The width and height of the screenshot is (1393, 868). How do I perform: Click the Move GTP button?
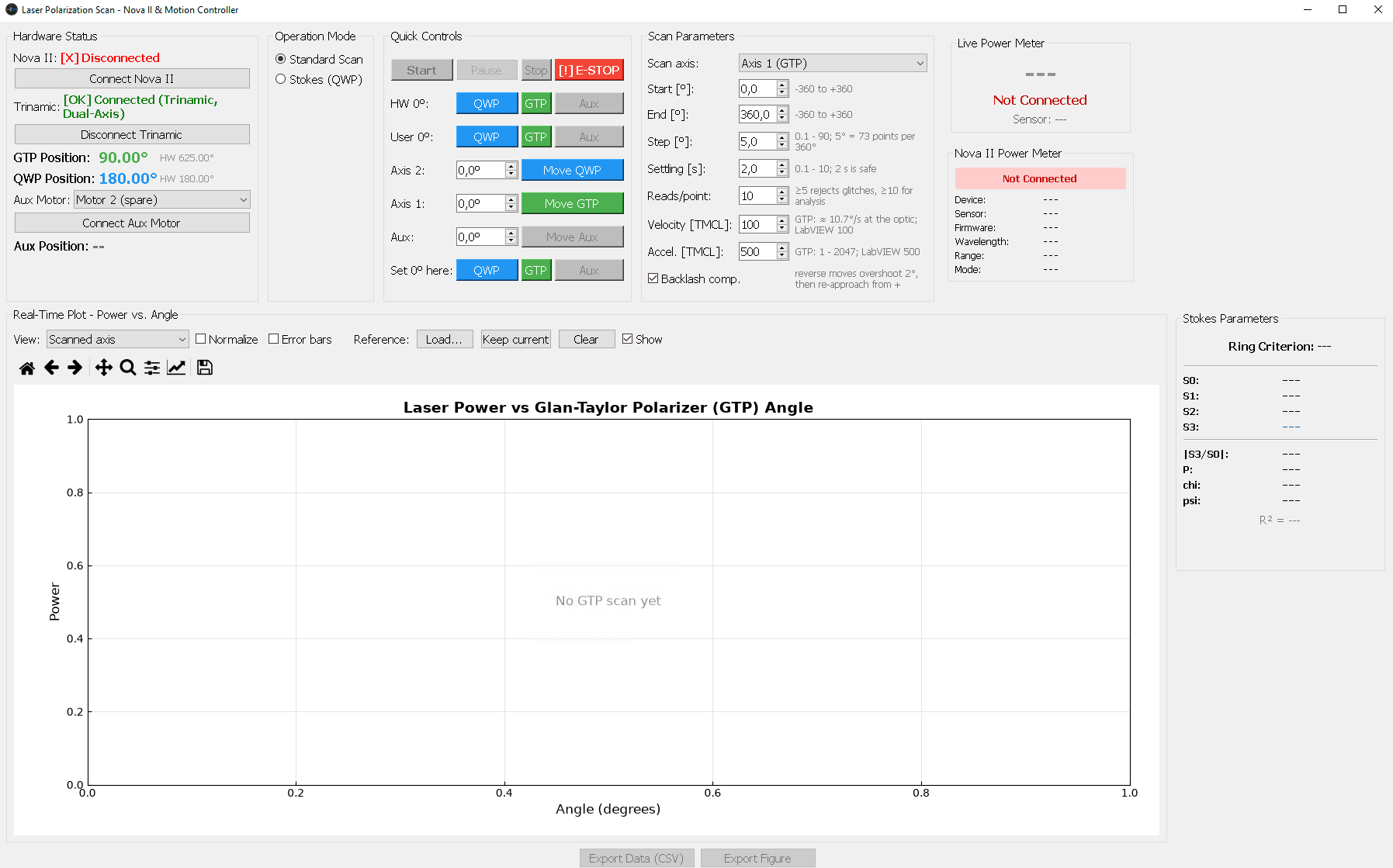coord(572,203)
